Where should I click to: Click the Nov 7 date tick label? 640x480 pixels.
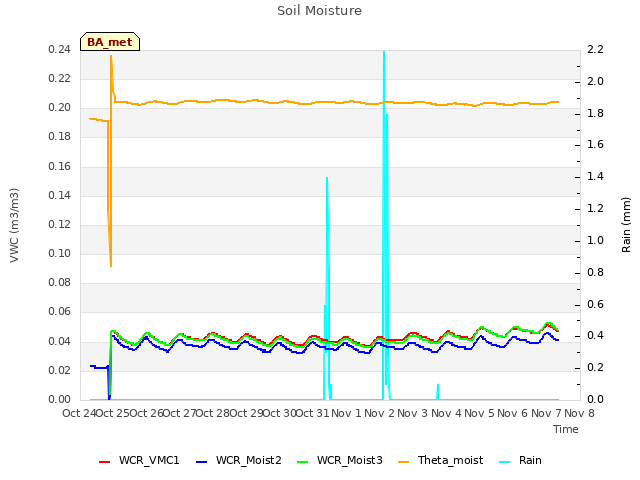pyautogui.click(x=546, y=413)
